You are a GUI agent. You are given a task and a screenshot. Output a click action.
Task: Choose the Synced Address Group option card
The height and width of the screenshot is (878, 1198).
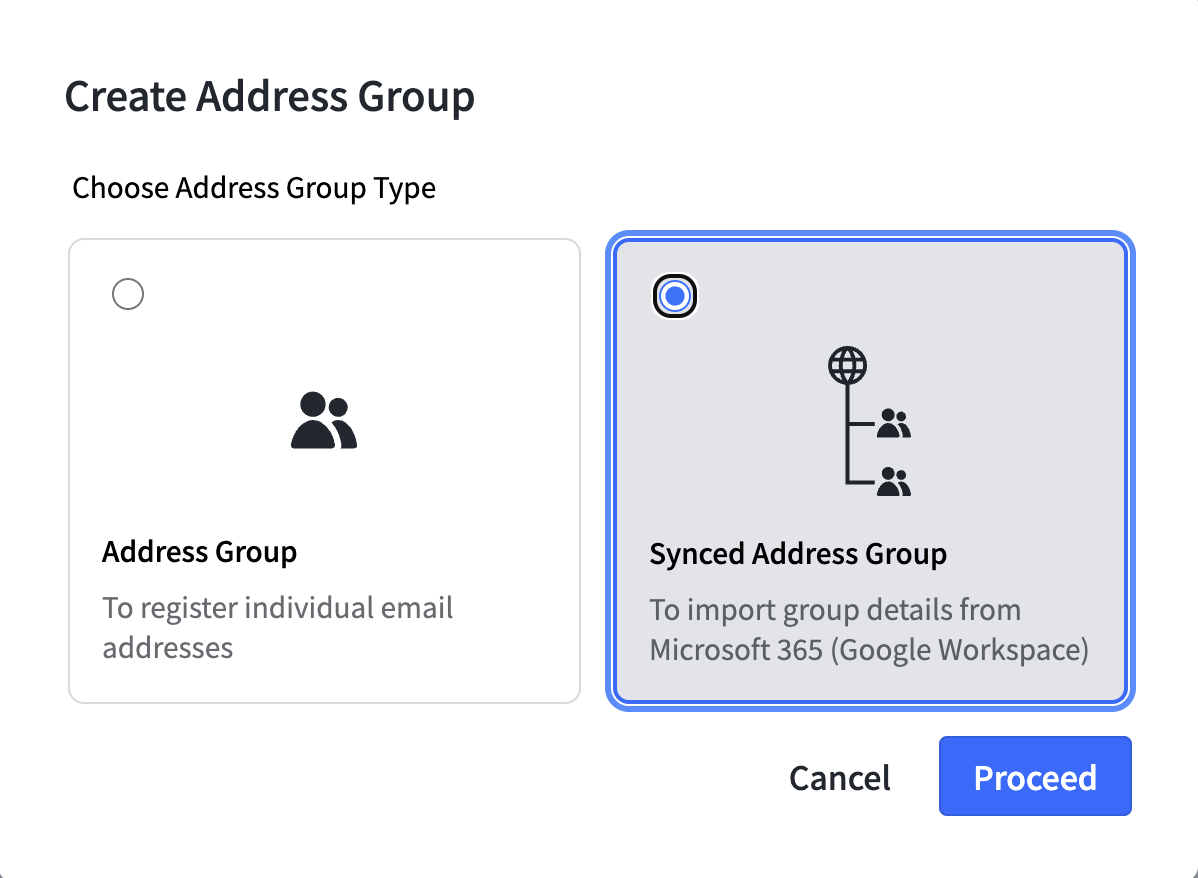tap(870, 470)
